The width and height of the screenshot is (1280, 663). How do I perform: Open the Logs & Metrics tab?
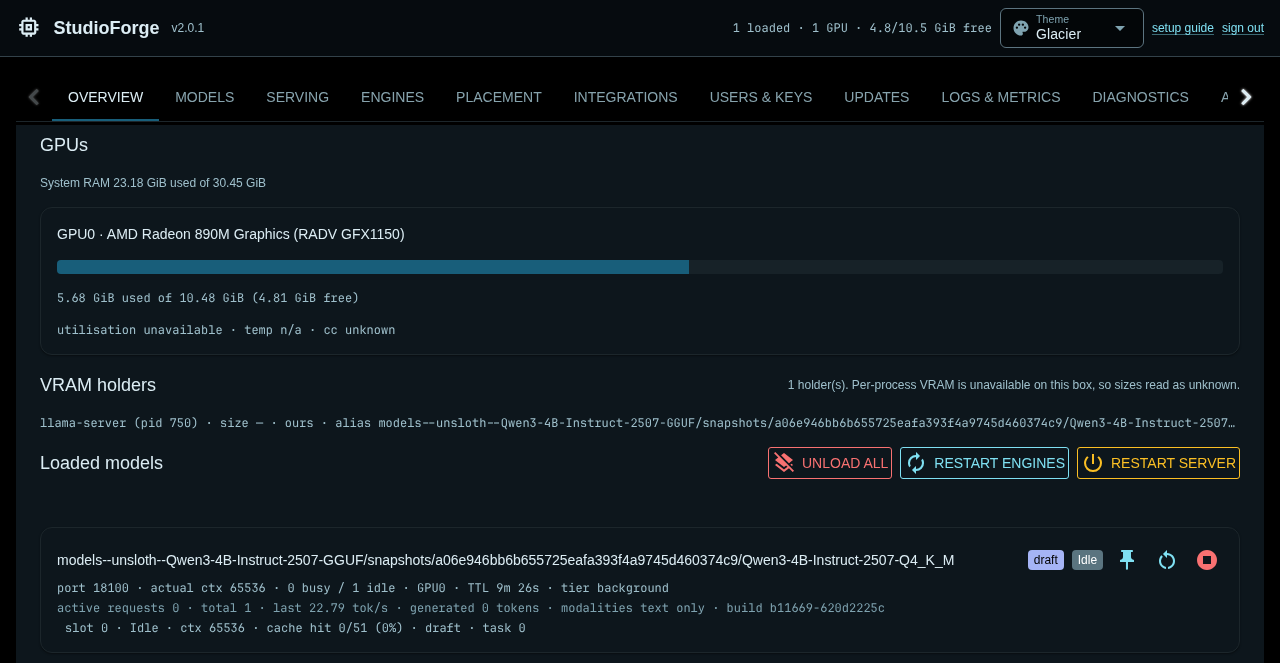[x=1001, y=97]
